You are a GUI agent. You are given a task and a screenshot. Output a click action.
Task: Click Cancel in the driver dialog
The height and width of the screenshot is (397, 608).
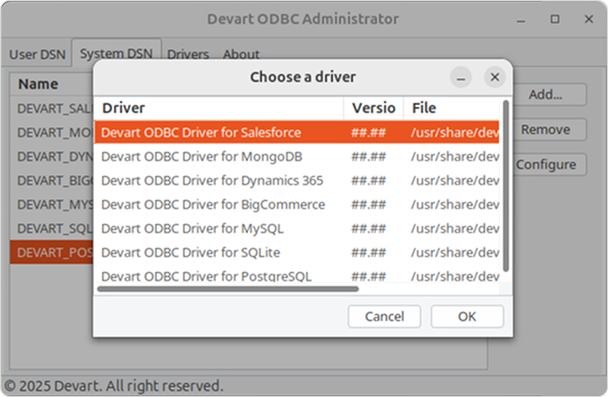(384, 316)
